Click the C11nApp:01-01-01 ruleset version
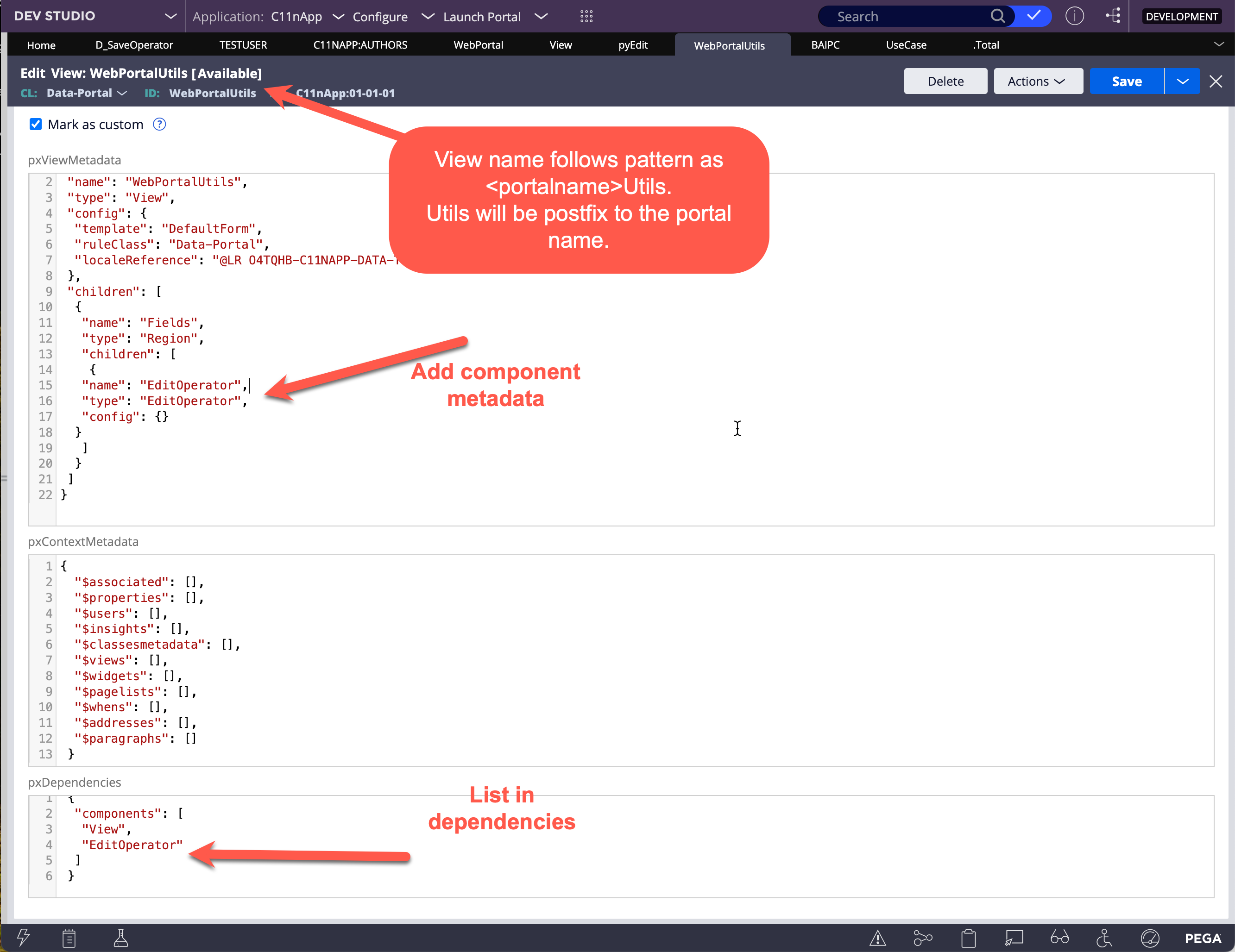1235x952 pixels. [x=346, y=93]
